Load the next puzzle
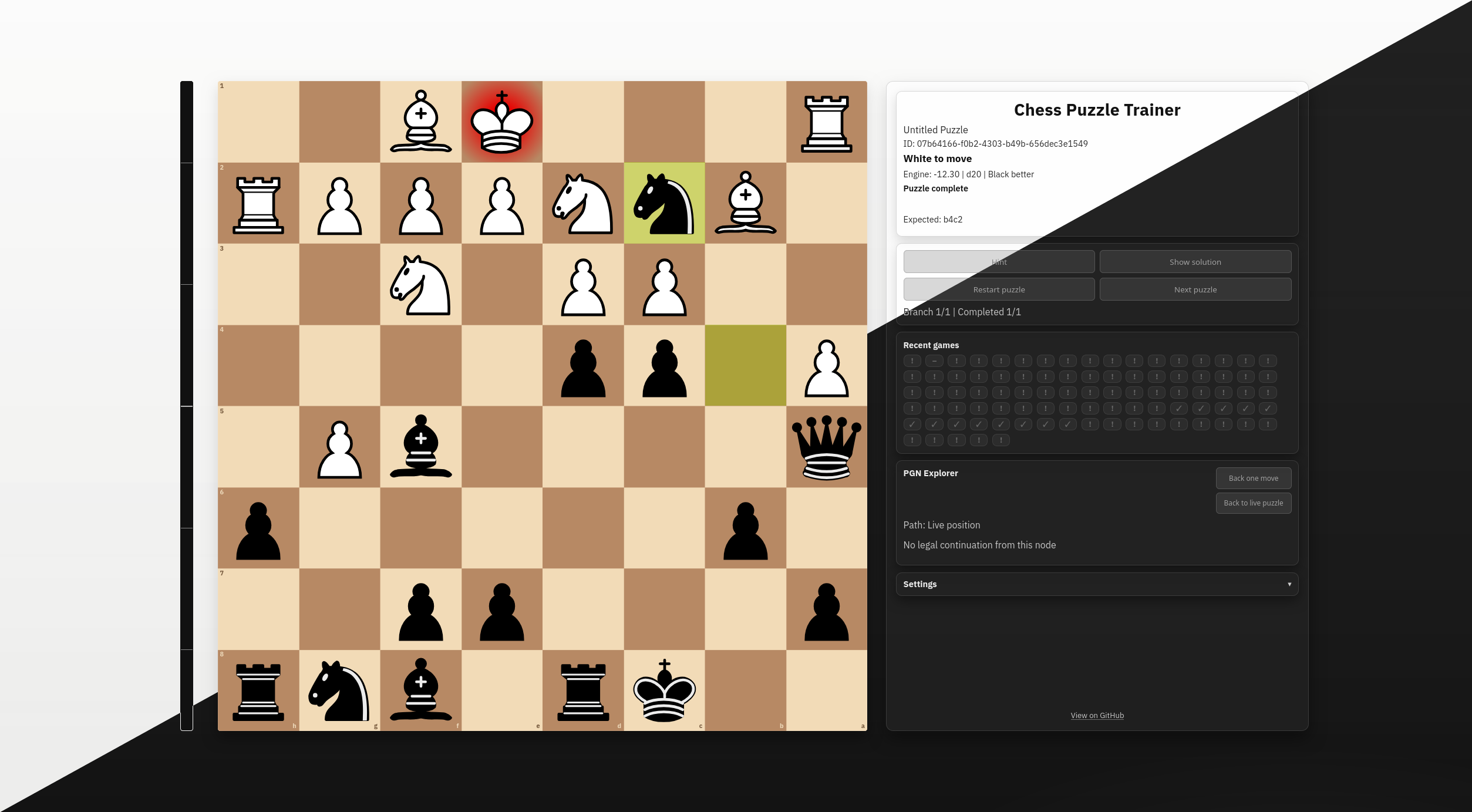The height and width of the screenshot is (812, 1472). [1195, 289]
